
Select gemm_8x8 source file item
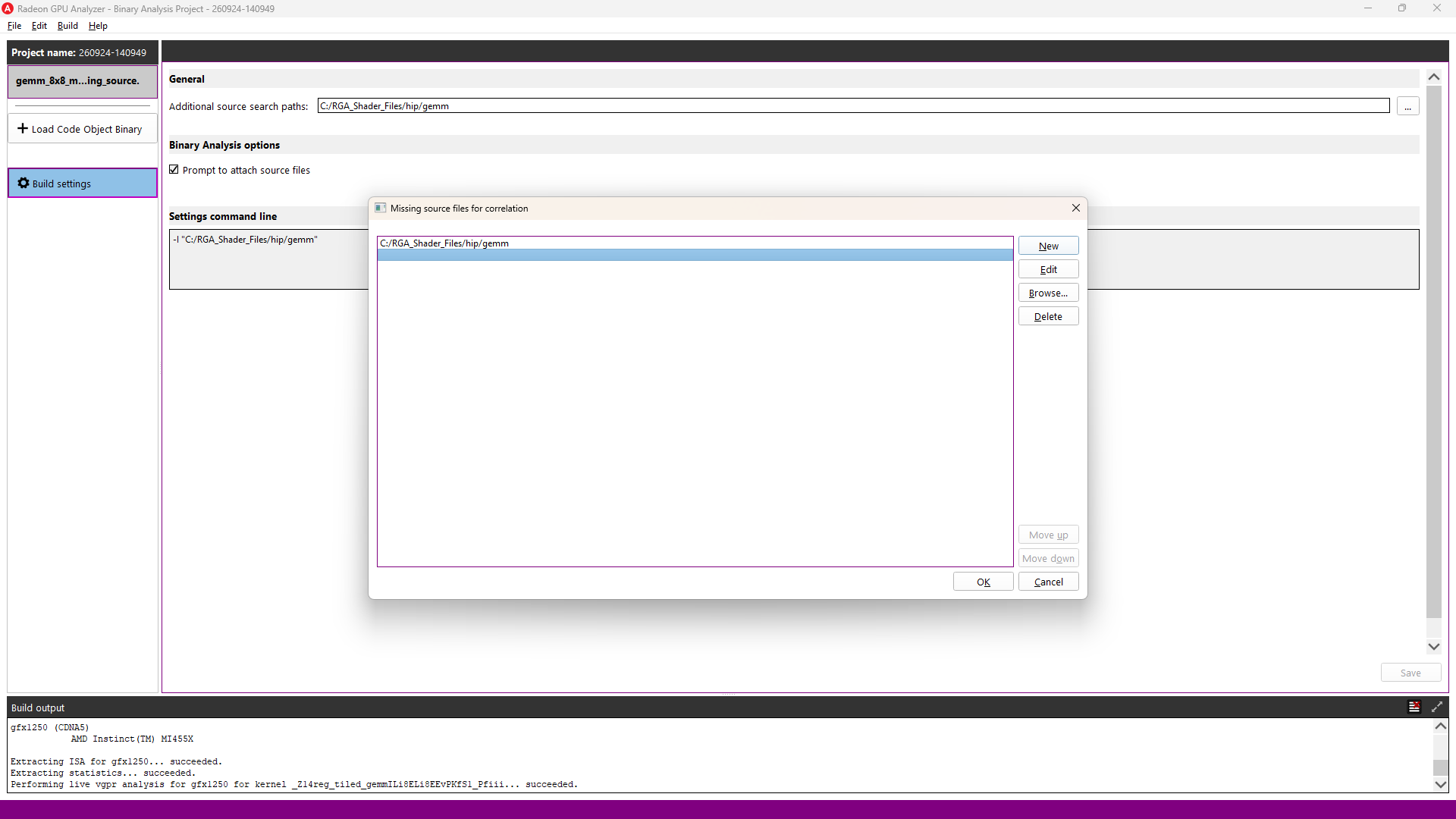pyautogui.click(x=83, y=81)
